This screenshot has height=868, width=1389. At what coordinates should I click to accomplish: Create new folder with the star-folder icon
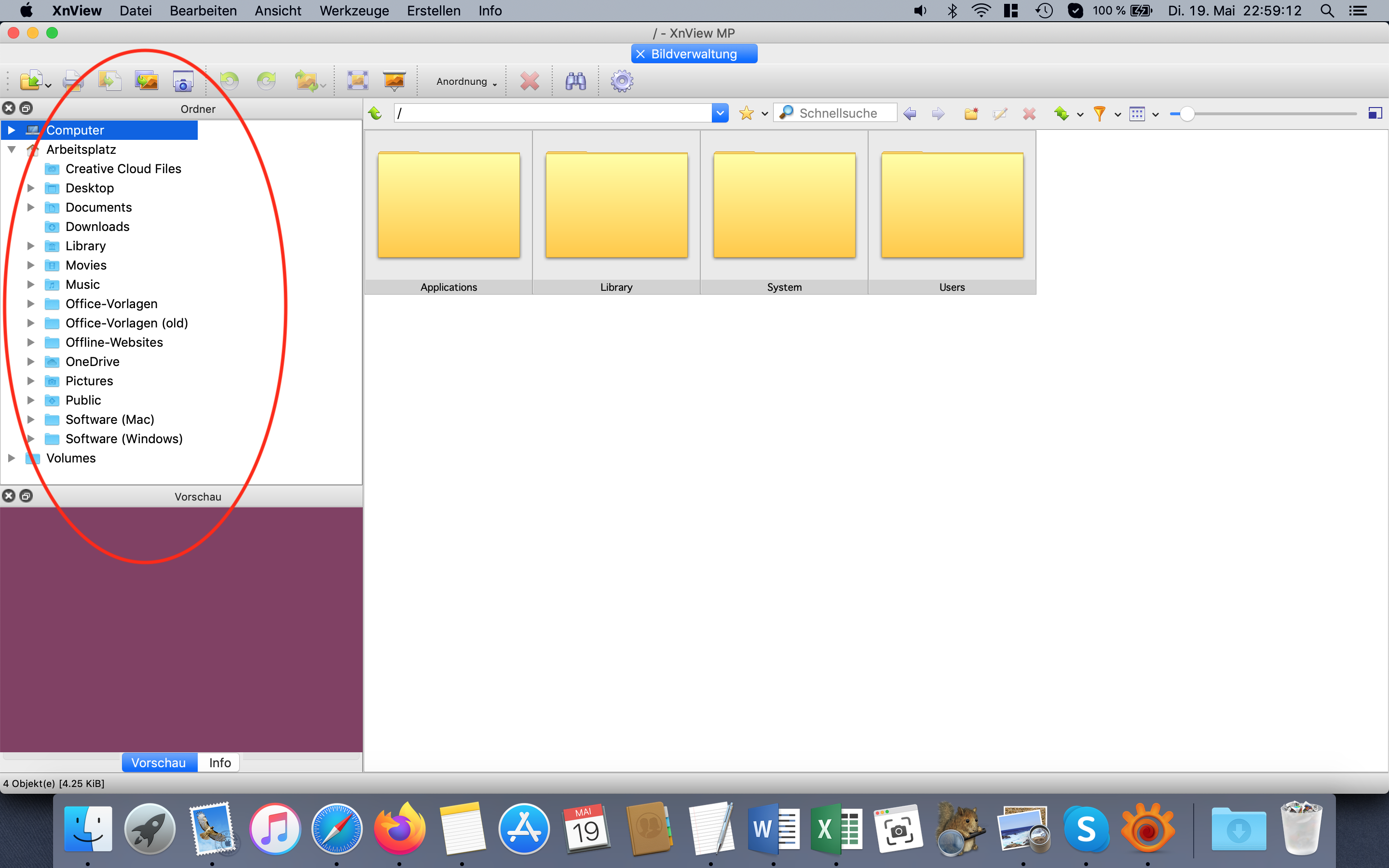click(970, 113)
